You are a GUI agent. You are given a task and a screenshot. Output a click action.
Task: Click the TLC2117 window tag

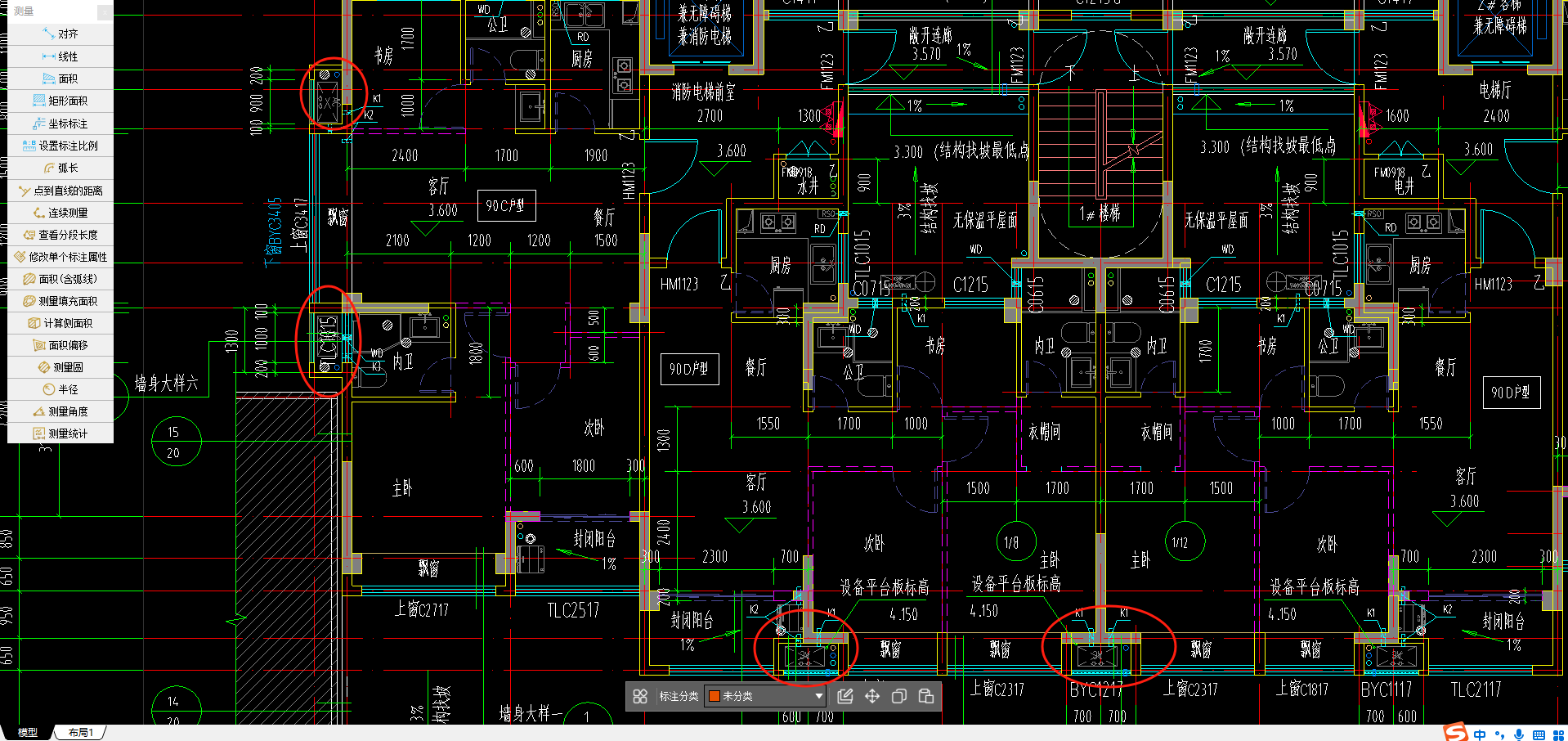point(1476,689)
